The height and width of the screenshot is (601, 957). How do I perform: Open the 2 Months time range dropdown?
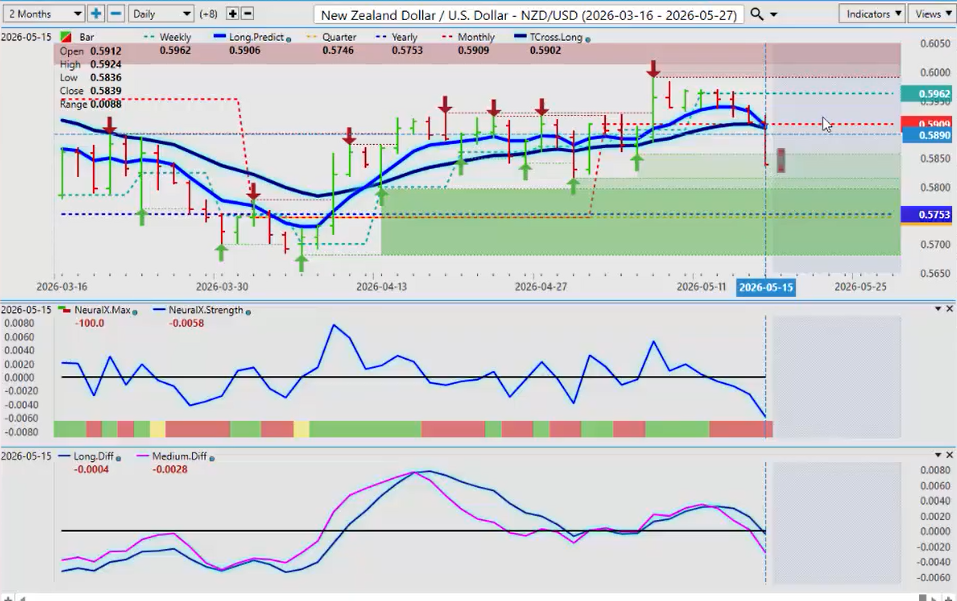43,13
